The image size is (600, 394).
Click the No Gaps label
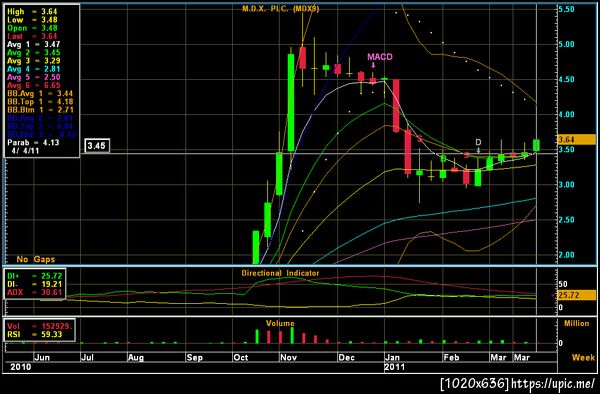(36, 259)
